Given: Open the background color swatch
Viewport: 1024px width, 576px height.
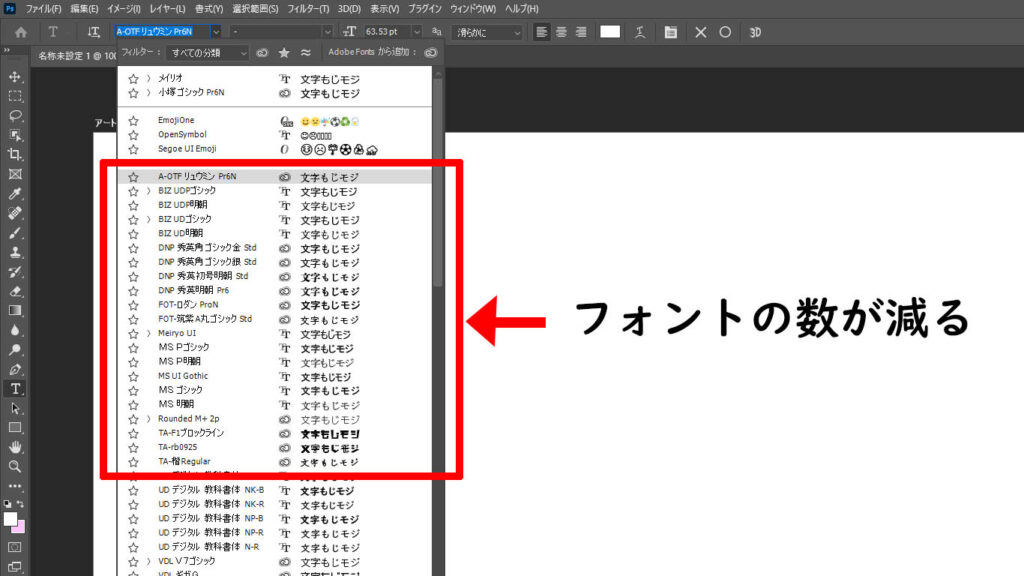Looking at the screenshot, I should pyautogui.click(x=20, y=528).
